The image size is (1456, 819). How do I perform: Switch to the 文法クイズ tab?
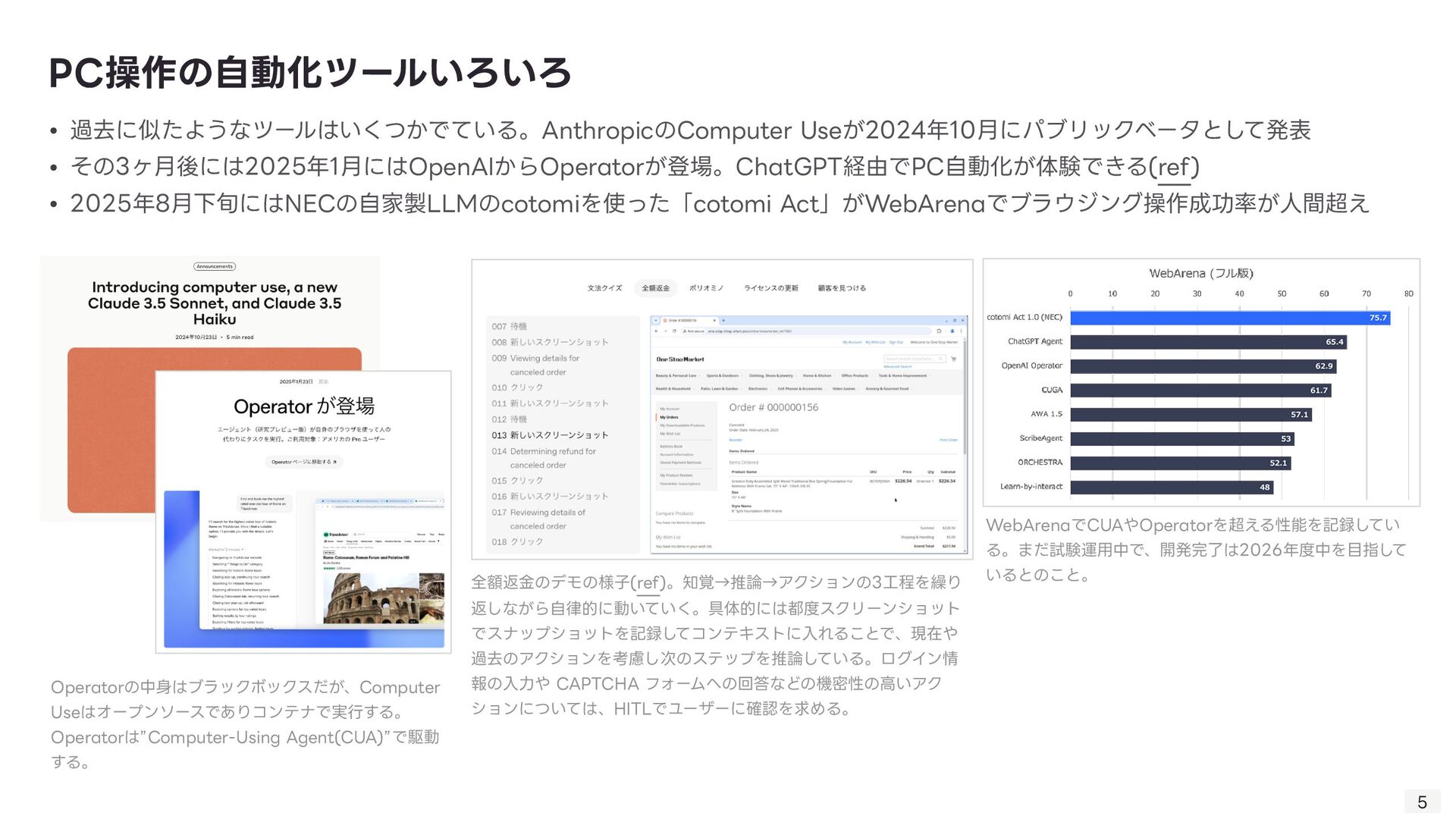point(604,288)
